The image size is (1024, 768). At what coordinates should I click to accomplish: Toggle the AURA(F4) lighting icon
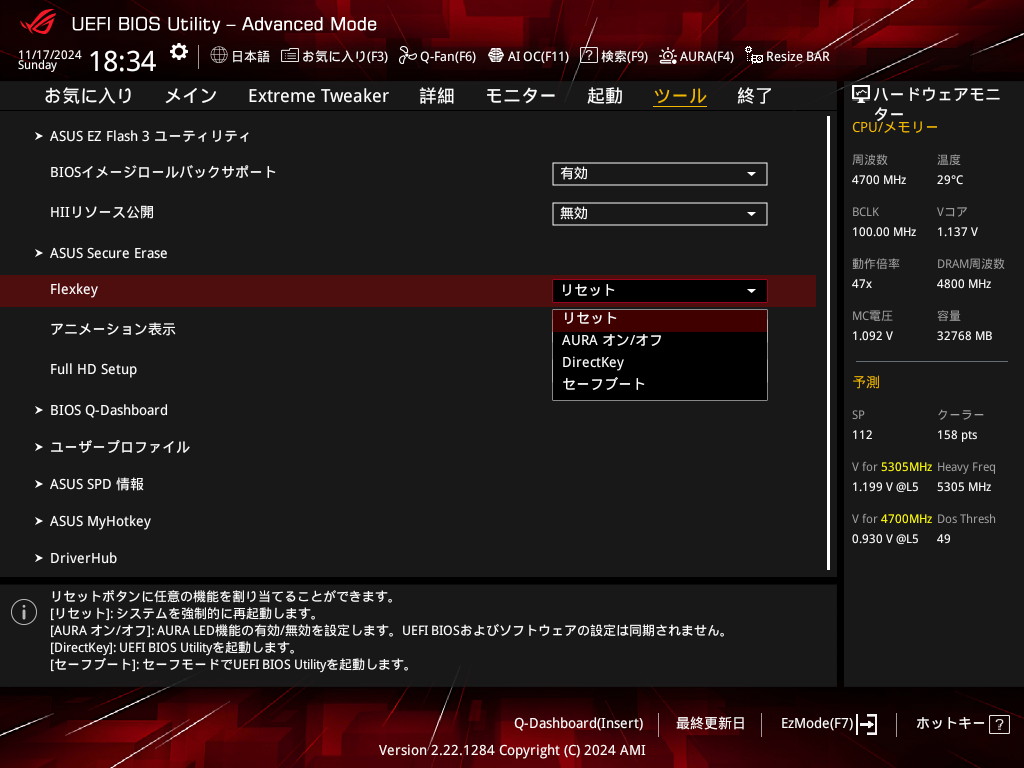pos(667,56)
